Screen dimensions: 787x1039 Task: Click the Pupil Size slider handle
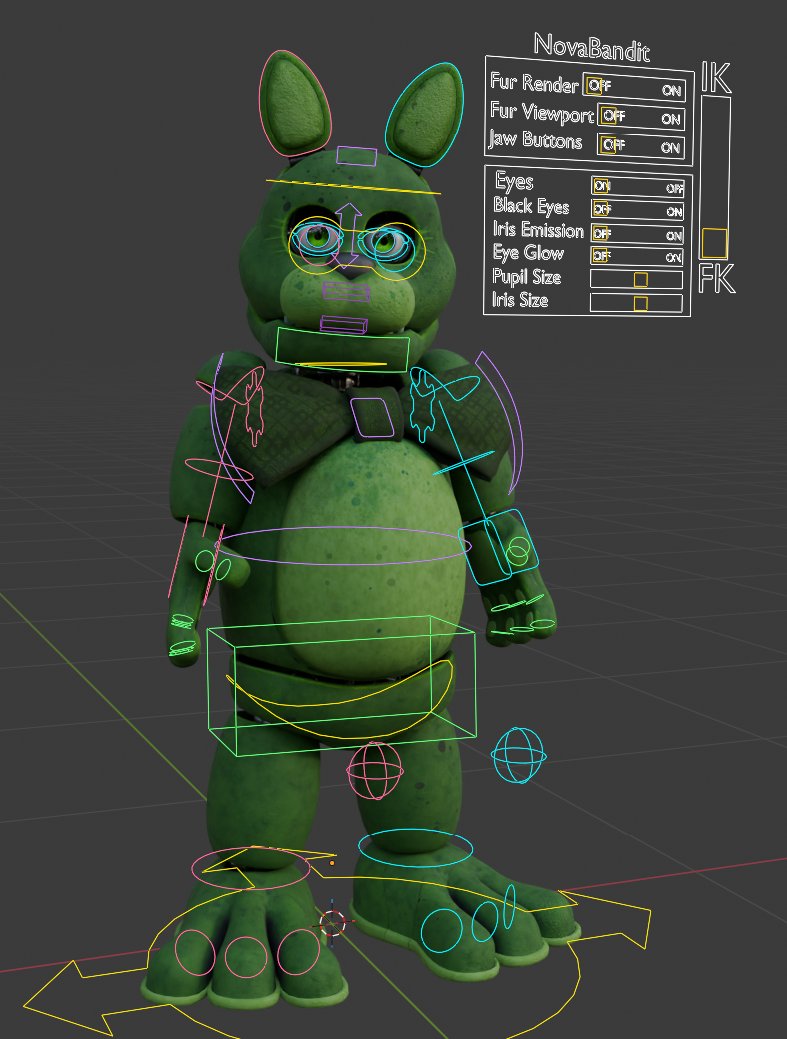[641, 280]
